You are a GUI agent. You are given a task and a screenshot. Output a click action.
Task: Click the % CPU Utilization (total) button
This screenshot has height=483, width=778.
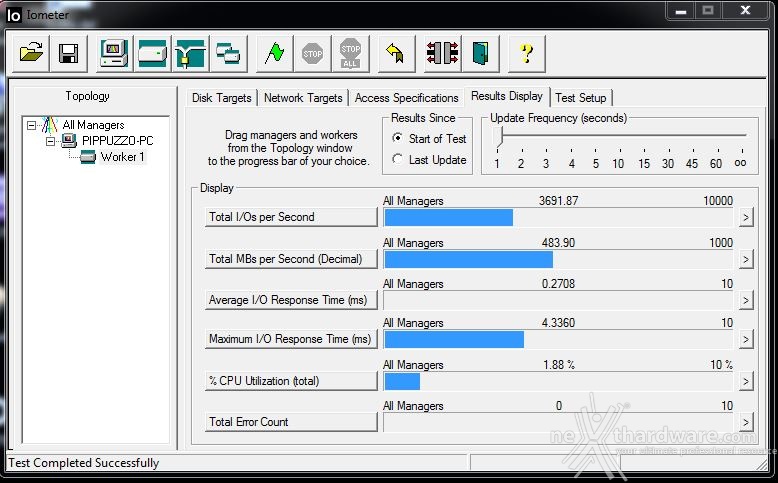tap(291, 381)
